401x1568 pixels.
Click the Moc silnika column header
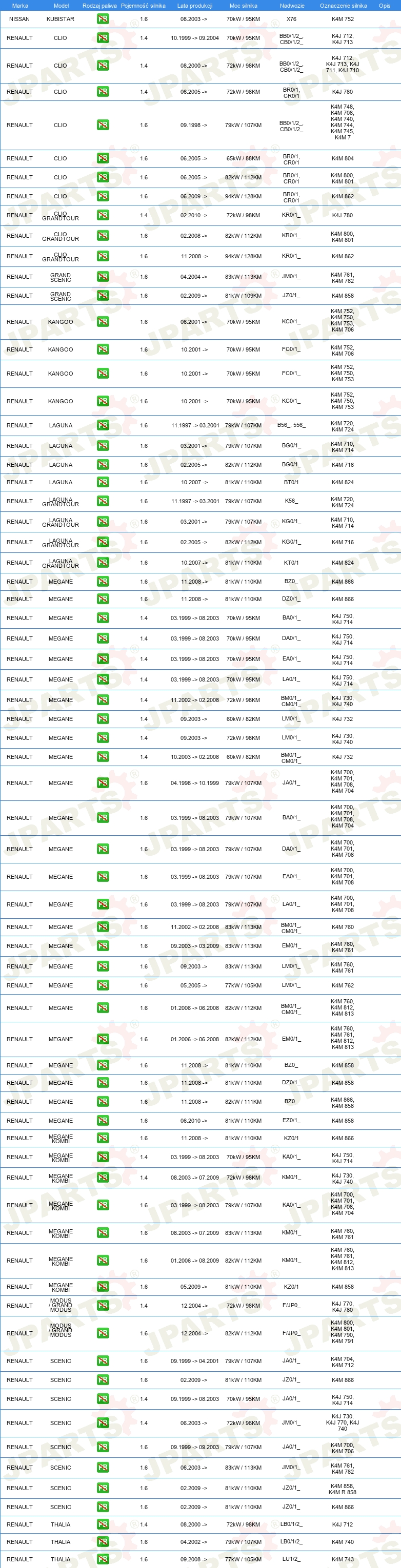[243, 6]
